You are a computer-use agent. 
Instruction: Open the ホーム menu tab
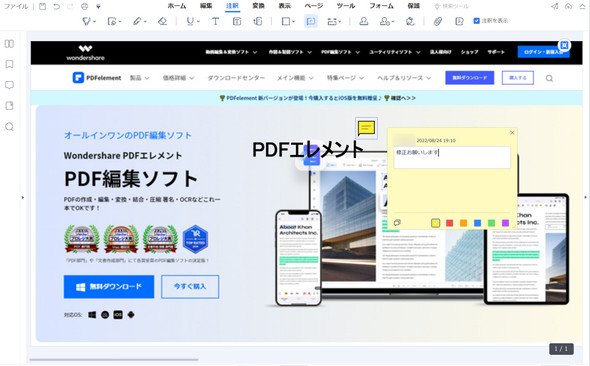click(176, 6)
